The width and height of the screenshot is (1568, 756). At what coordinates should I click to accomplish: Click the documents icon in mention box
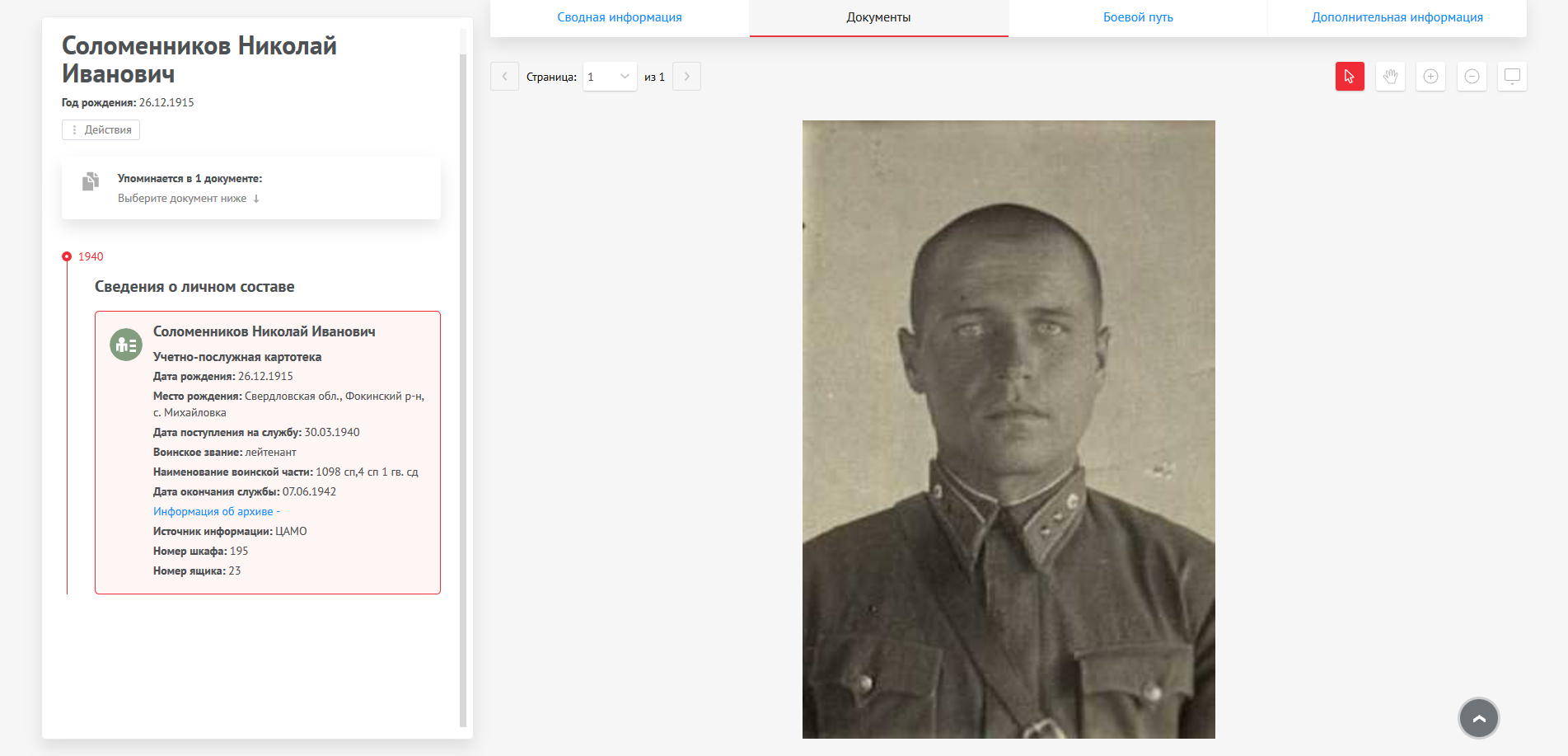91,181
